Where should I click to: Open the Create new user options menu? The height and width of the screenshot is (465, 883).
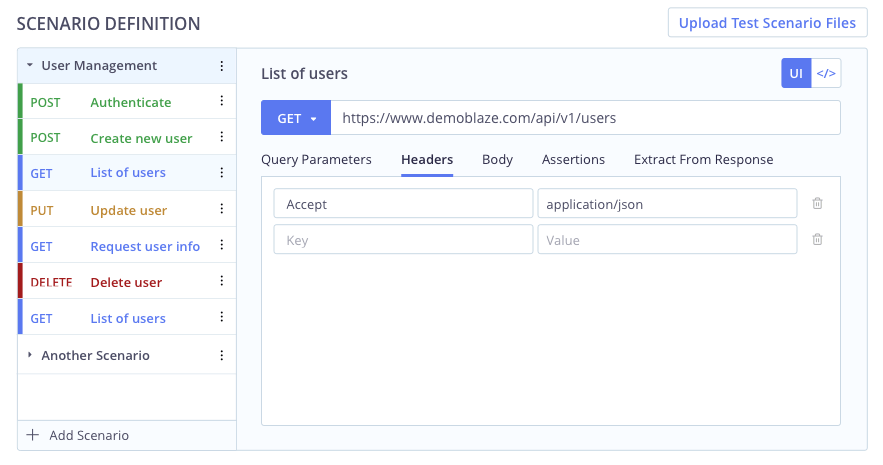221,138
